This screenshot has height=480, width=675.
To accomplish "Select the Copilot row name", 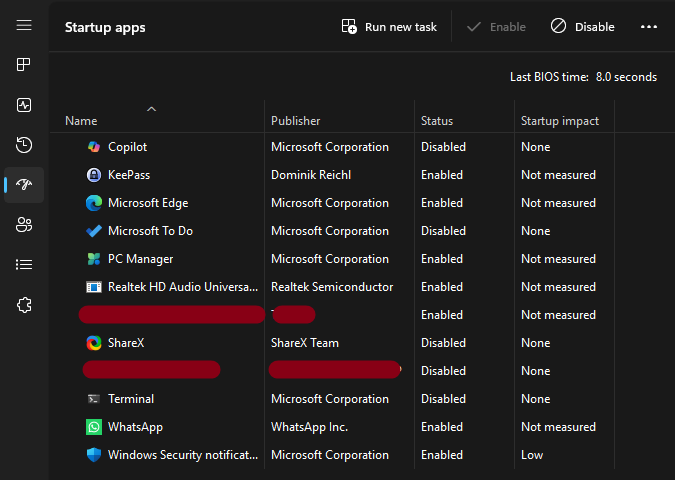I will [127, 147].
